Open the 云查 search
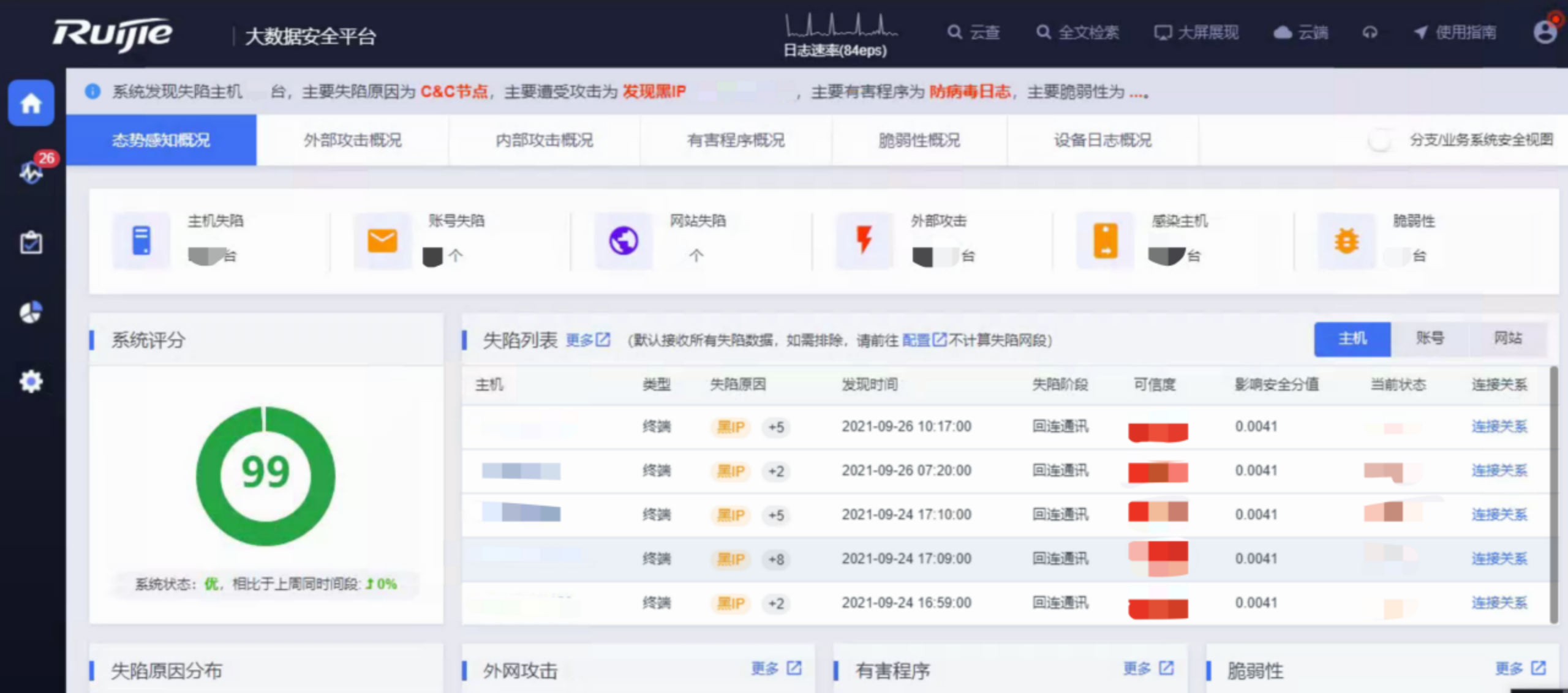 tap(974, 32)
